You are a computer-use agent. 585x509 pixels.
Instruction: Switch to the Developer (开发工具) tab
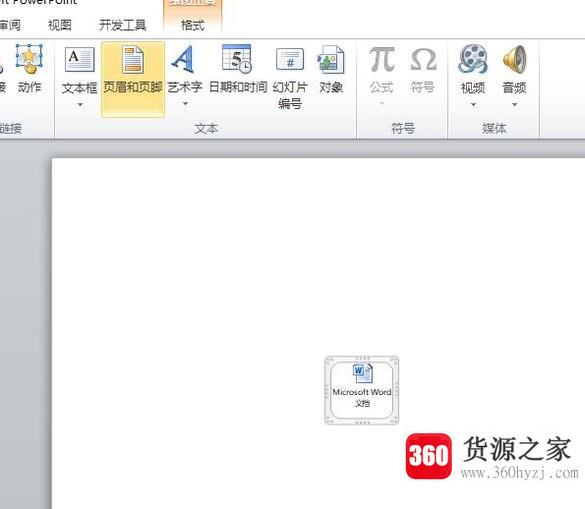point(122,25)
